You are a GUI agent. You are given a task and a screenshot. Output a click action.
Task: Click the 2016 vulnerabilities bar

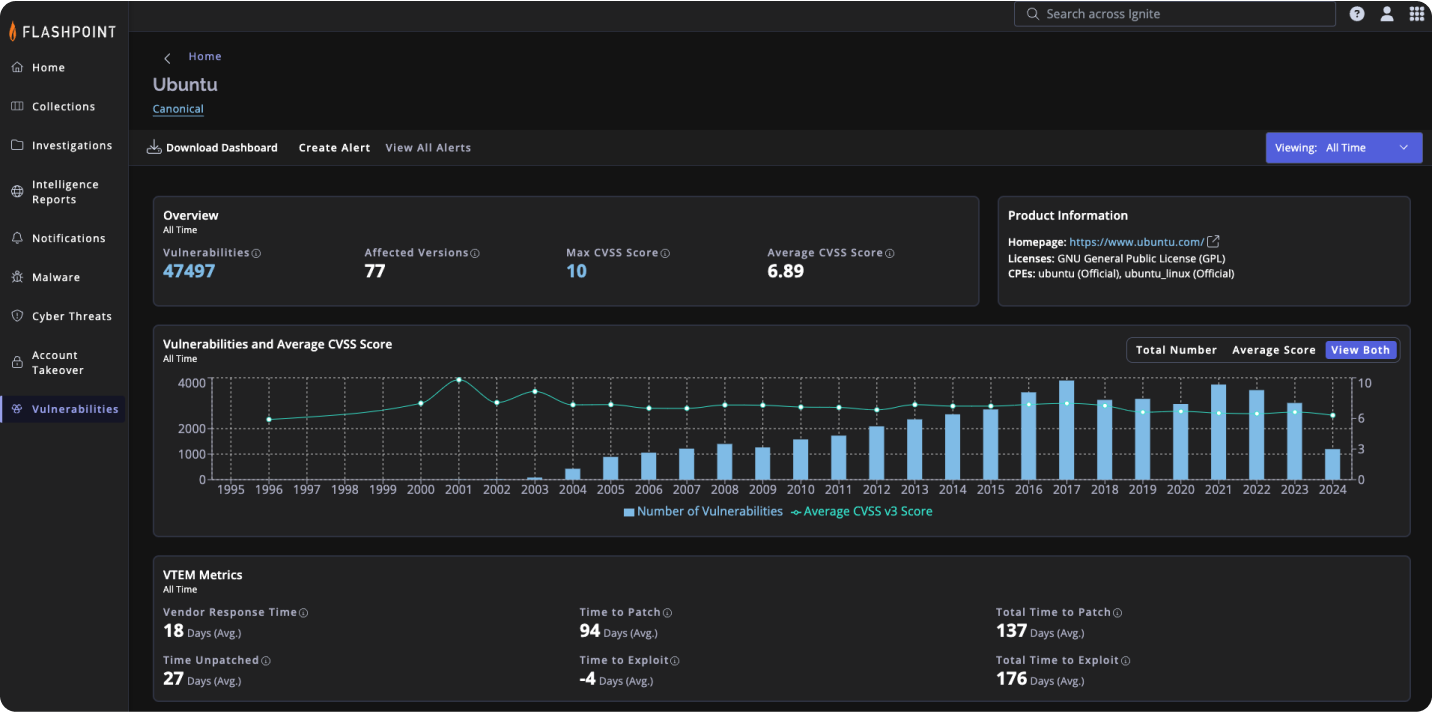coord(1029,436)
